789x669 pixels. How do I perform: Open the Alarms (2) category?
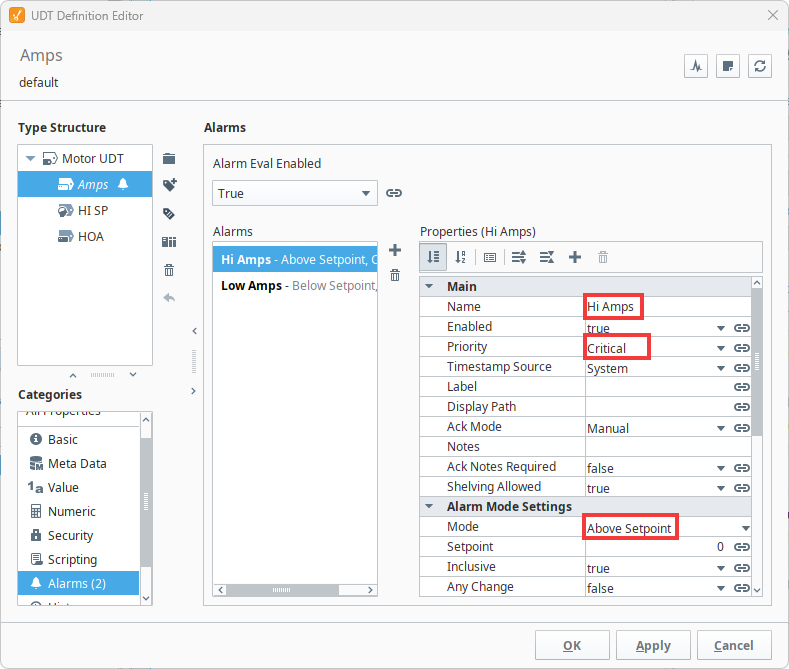pos(78,583)
